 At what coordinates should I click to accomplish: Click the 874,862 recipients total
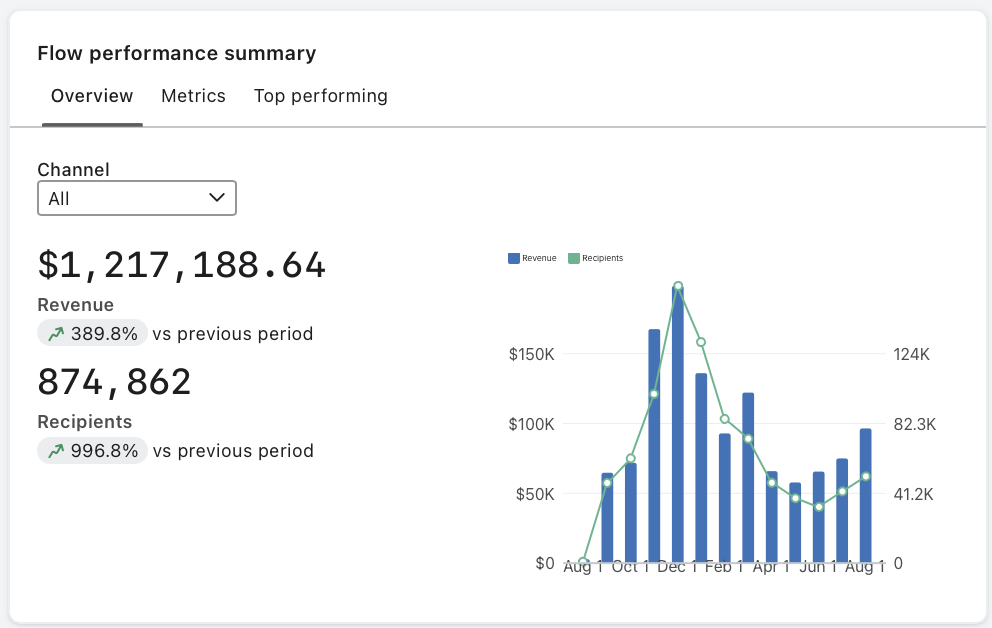click(x=114, y=382)
